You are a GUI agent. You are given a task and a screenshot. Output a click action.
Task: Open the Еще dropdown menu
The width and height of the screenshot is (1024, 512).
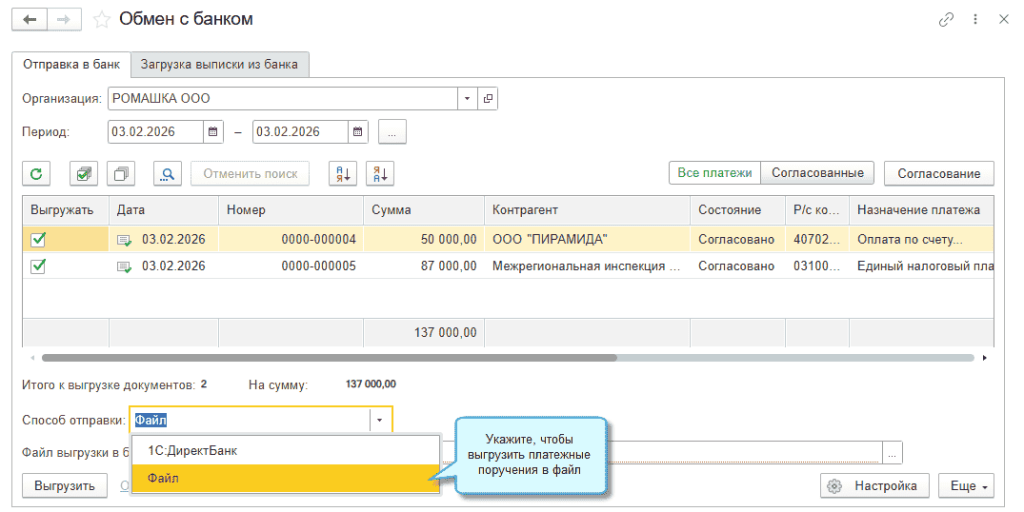pyautogui.click(x=965, y=486)
